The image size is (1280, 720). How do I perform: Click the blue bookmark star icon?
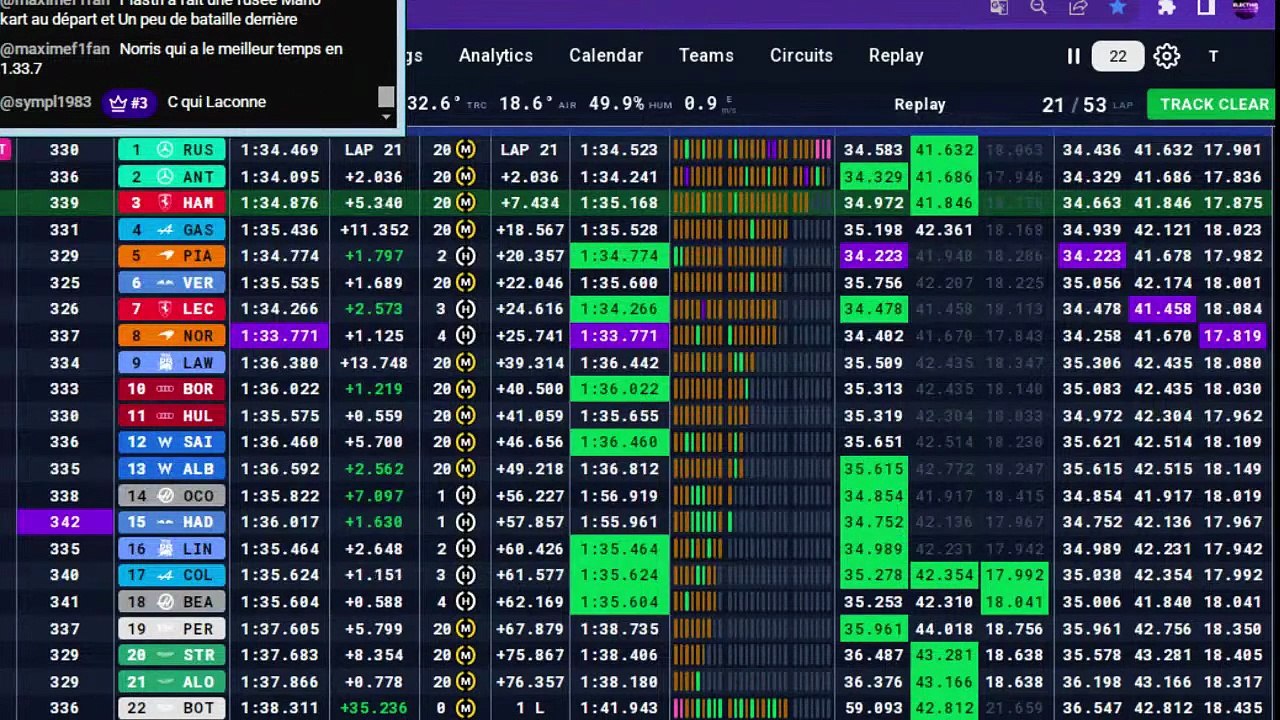click(x=1118, y=8)
